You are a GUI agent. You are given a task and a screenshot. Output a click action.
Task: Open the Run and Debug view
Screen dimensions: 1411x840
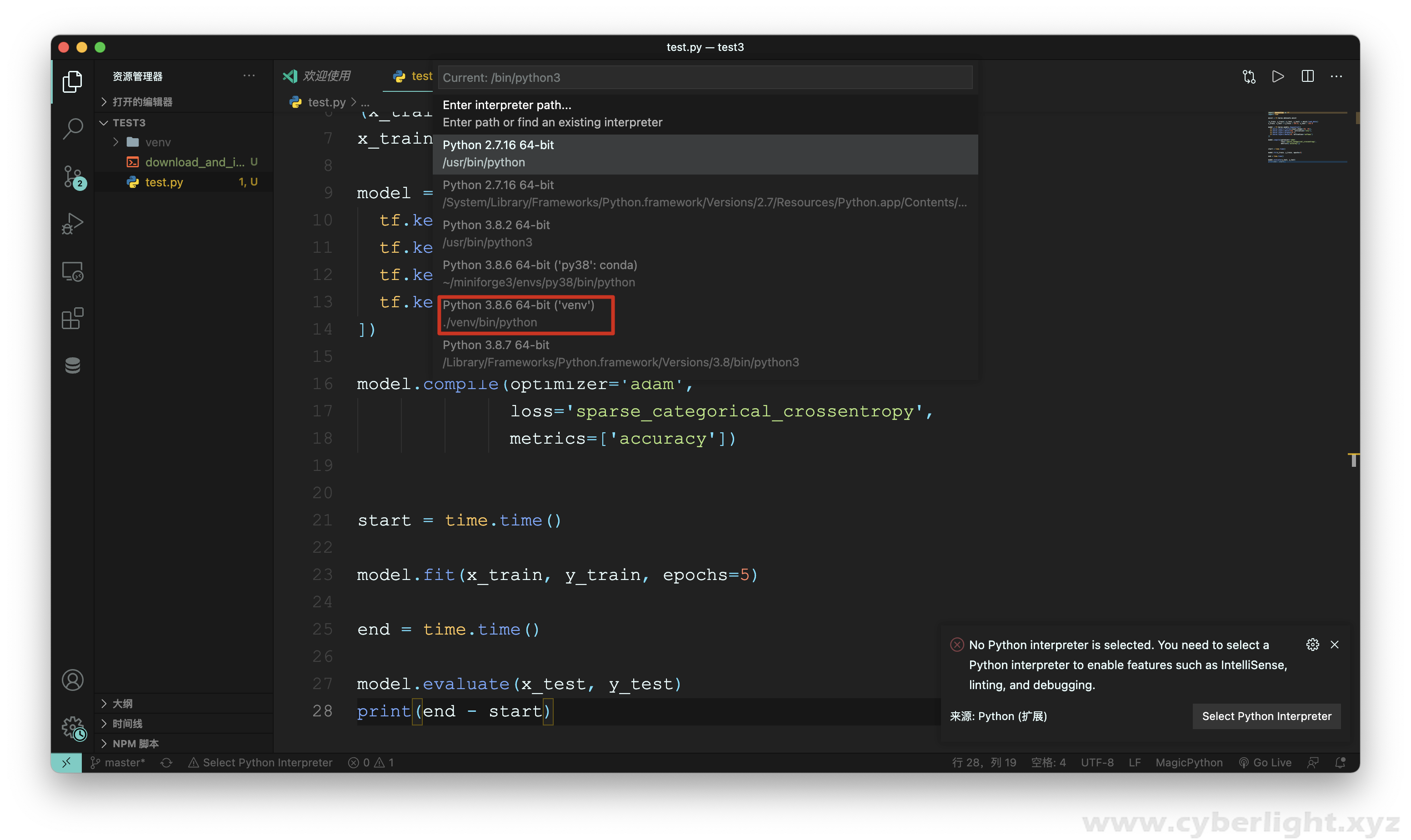(x=72, y=224)
